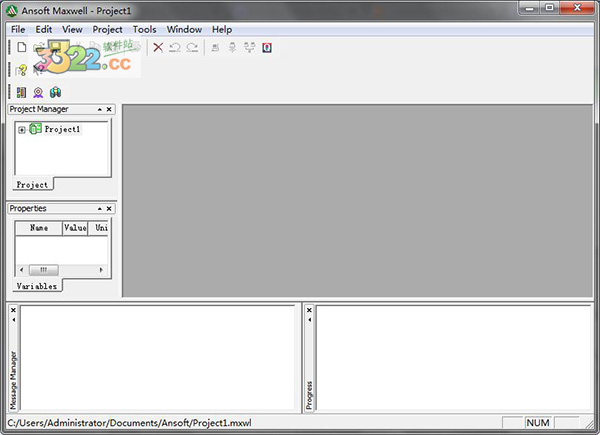Open the Project menu

(108, 29)
